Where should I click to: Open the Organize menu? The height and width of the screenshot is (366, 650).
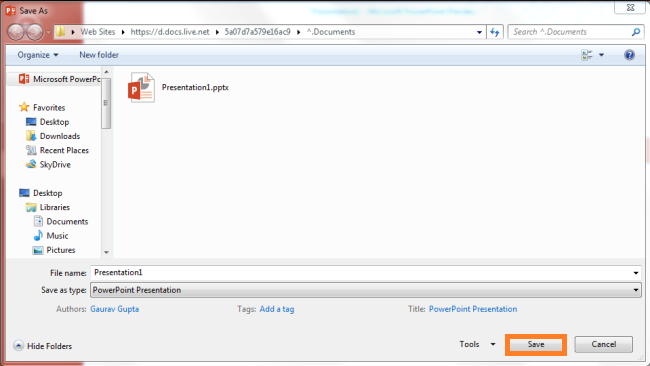point(38,55)
